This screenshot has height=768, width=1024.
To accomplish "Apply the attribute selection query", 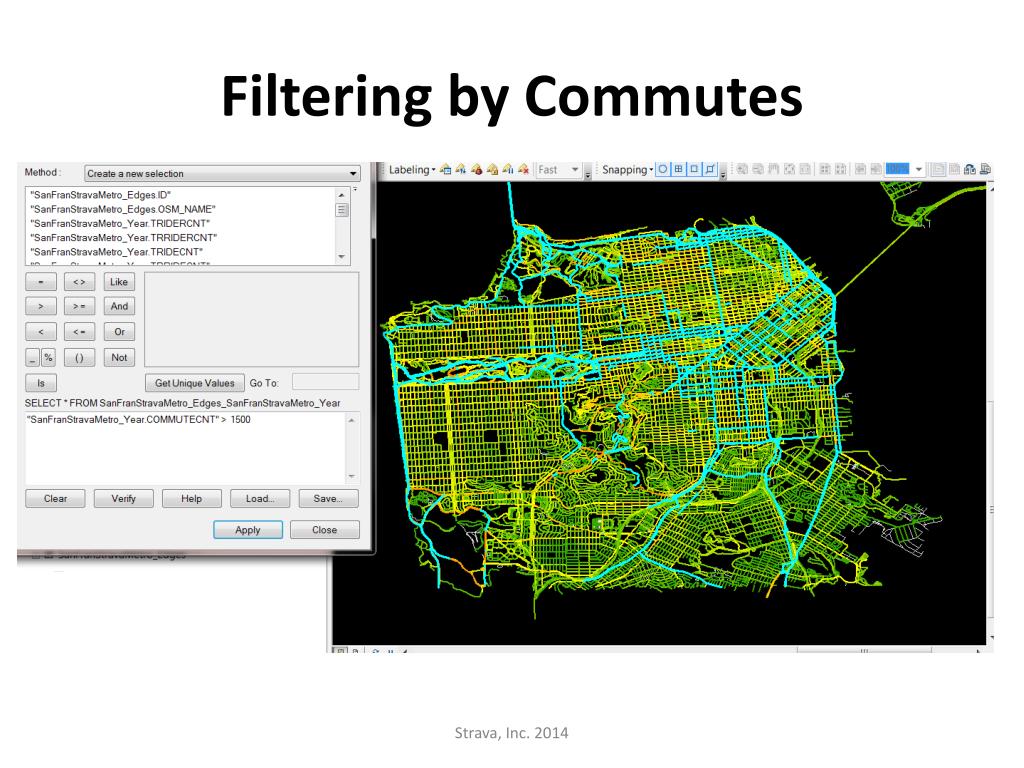I will pyautogui.click(x=248, y=530).
